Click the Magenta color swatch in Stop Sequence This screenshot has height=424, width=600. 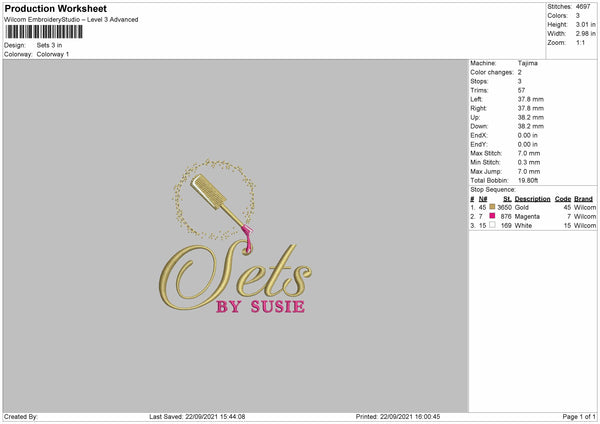[x=492, y=216]
